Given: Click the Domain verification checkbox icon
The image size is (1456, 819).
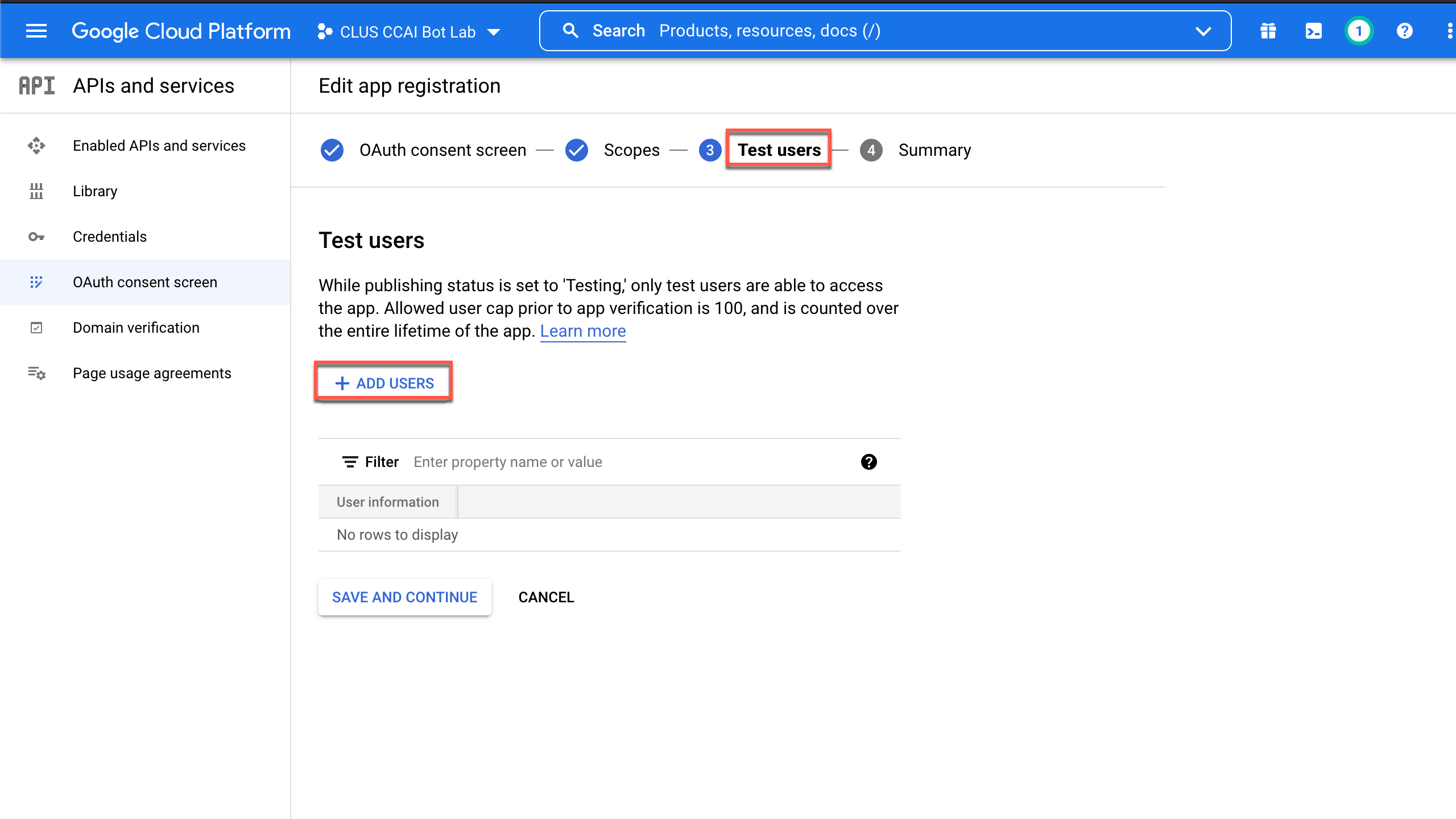Looking at the screenshot, I should point(36,328).
